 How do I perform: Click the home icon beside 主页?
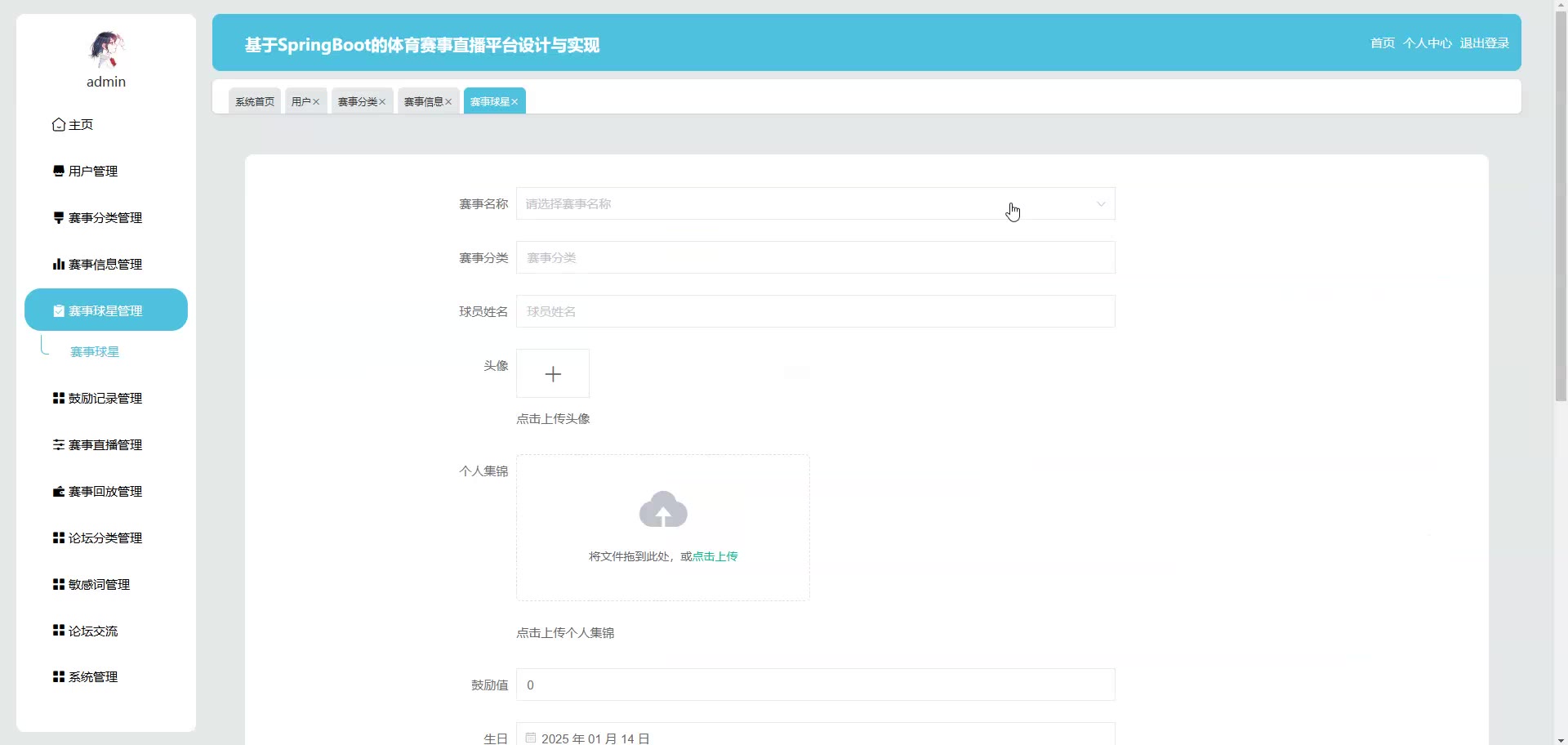pos(59,125)
